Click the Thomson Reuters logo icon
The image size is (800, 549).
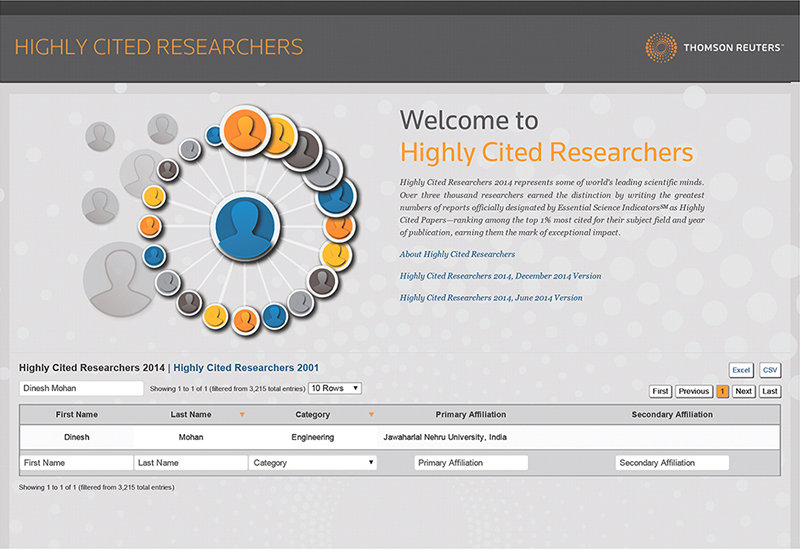(x=661, y=47)
